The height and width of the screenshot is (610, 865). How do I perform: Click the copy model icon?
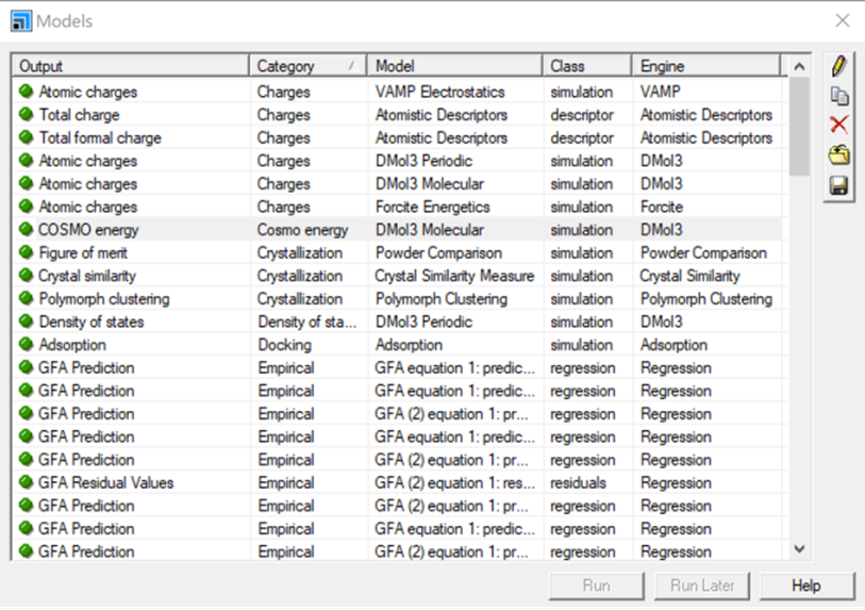pos(839,96)
